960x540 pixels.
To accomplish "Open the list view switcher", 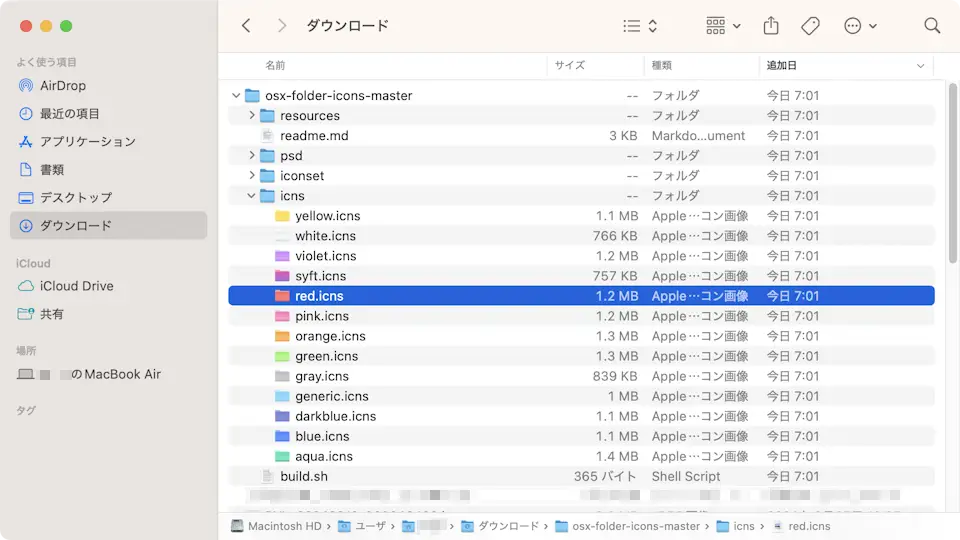I will [640, 26].
